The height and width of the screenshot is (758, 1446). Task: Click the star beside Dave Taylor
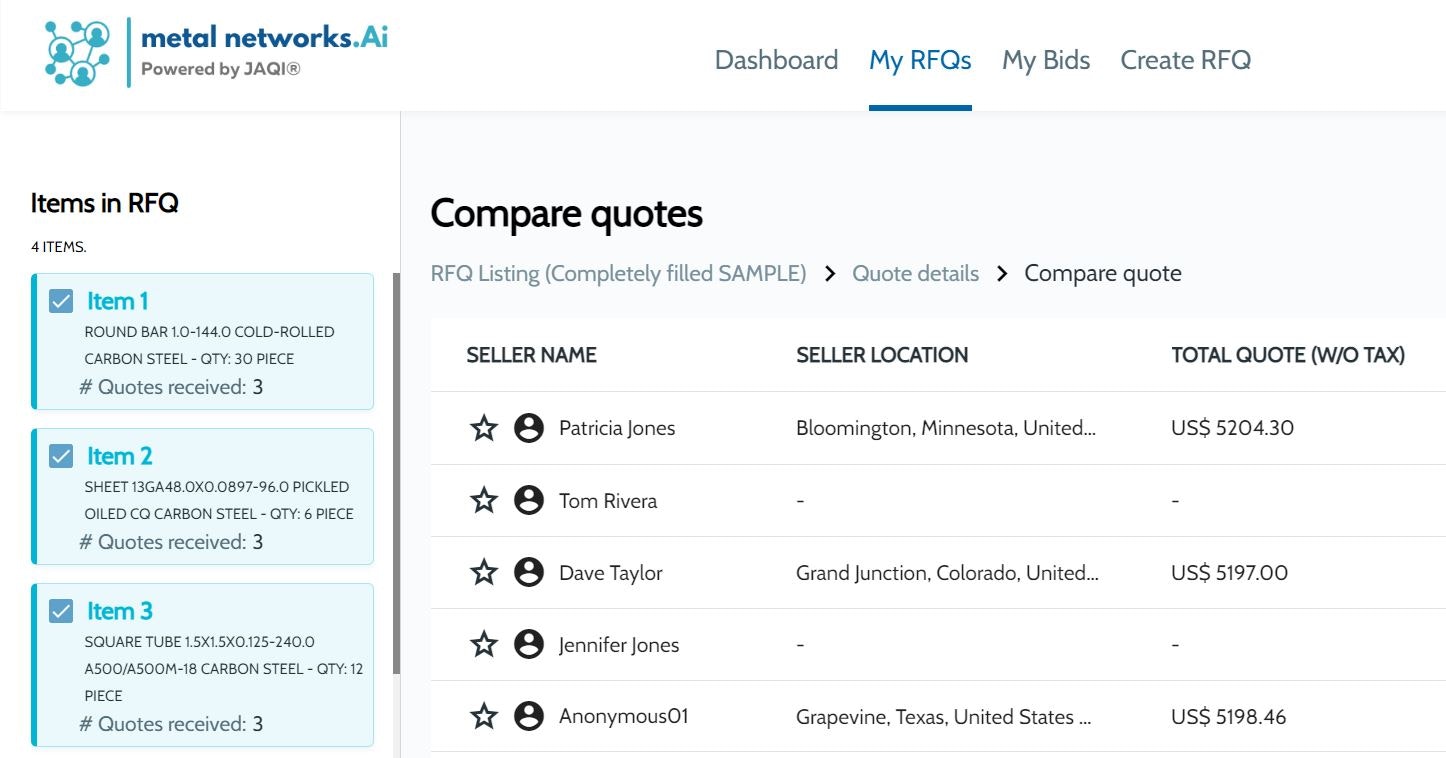coord(484,573)
